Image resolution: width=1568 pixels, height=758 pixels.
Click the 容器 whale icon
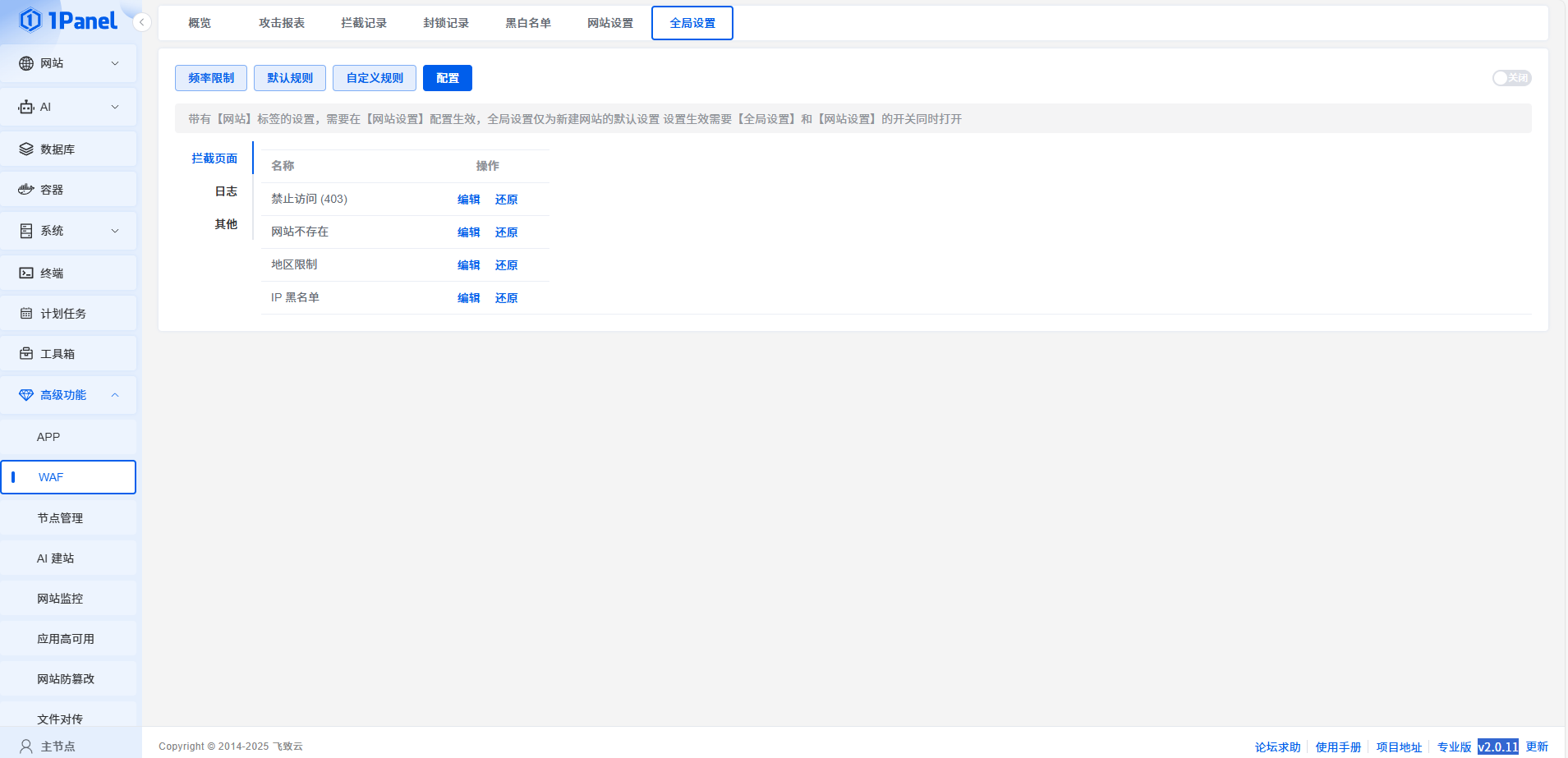click(x=26, y=190)
